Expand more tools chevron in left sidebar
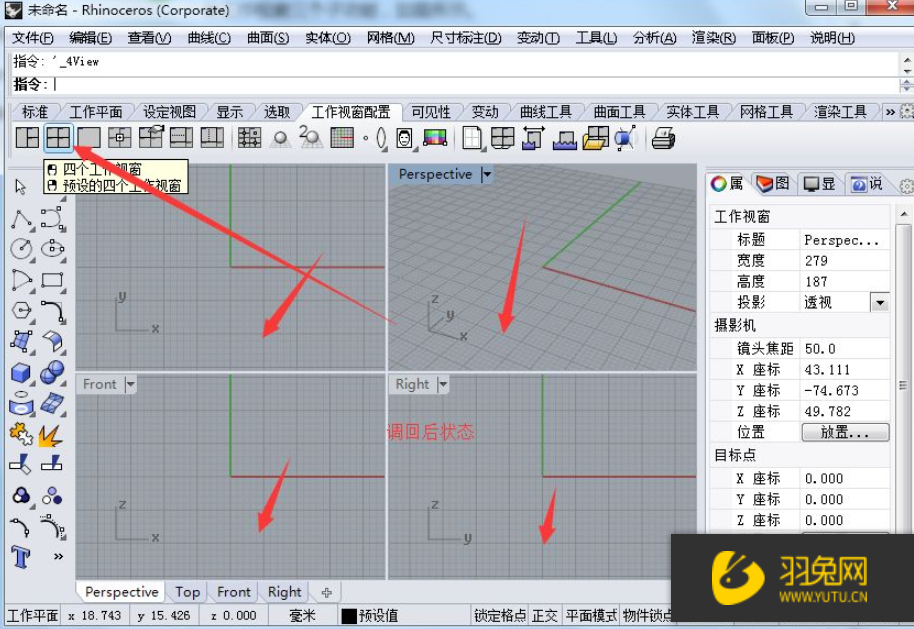This screenshot has height=629, width=914. pyautogui.click(x=58, y=556)
